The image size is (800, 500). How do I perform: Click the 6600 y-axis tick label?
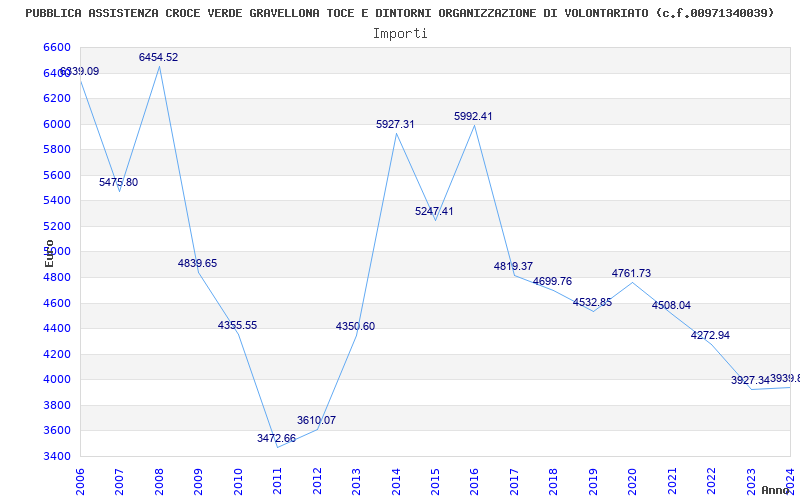(x=57, y=47)
